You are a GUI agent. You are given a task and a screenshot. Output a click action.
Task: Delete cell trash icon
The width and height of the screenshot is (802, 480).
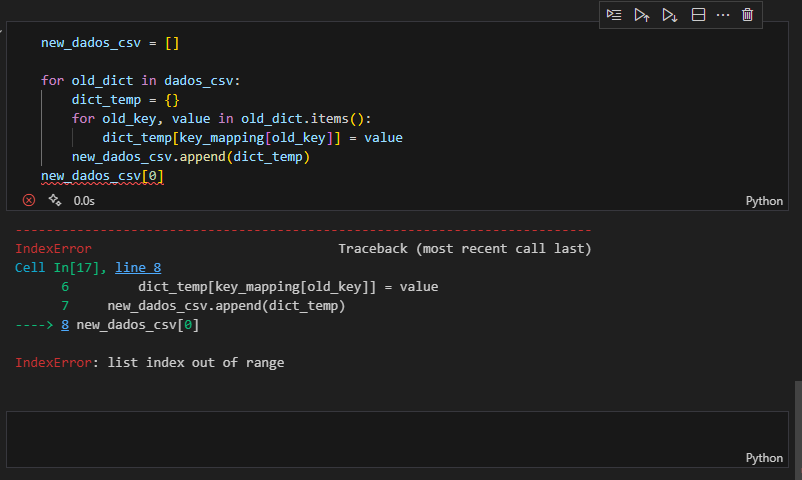click(747, 15)
